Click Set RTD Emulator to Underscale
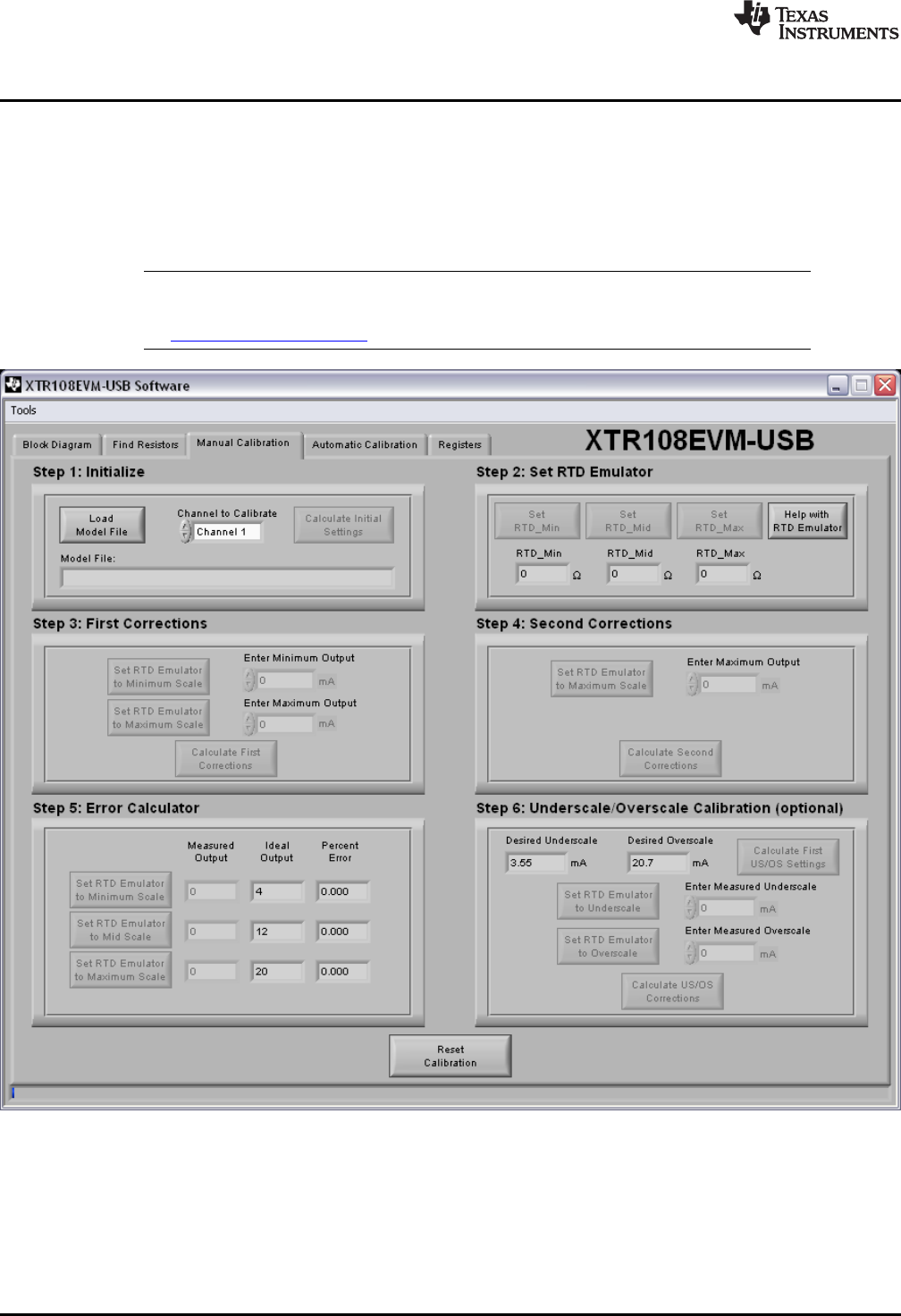This screenshot has width=901, height=1316. (608, 901)
